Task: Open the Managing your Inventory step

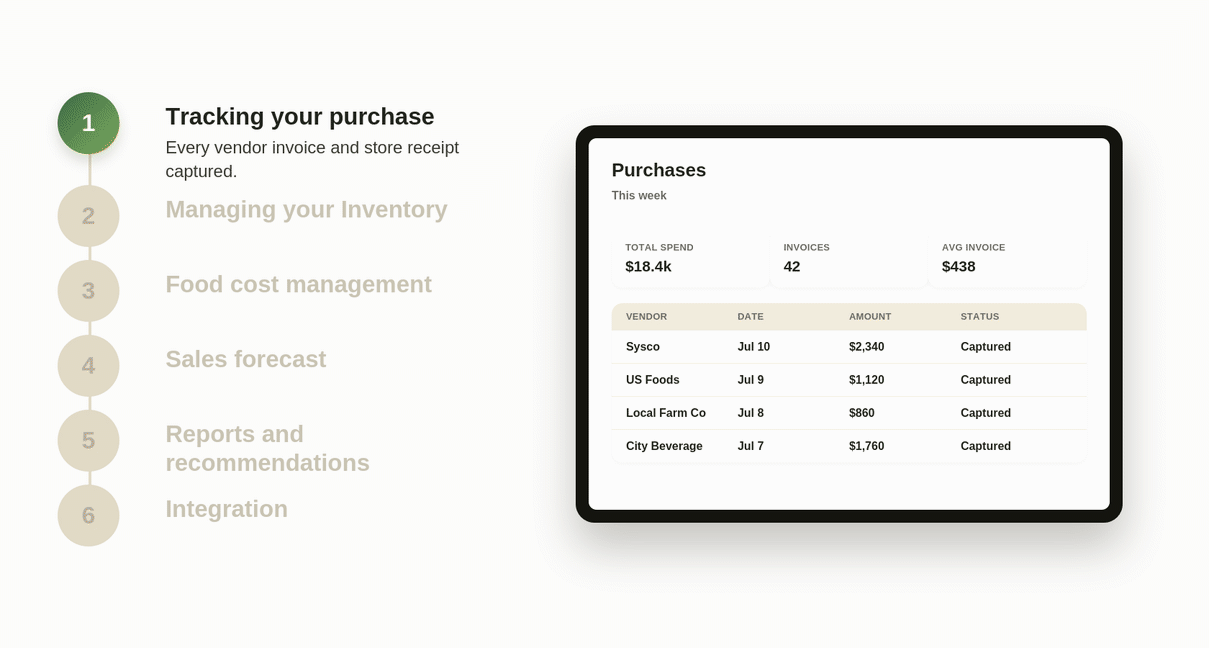Action: 306,209
